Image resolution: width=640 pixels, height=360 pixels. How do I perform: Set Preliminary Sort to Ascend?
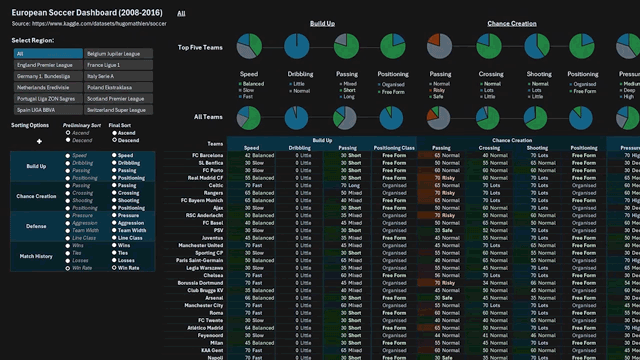[68, 133]
